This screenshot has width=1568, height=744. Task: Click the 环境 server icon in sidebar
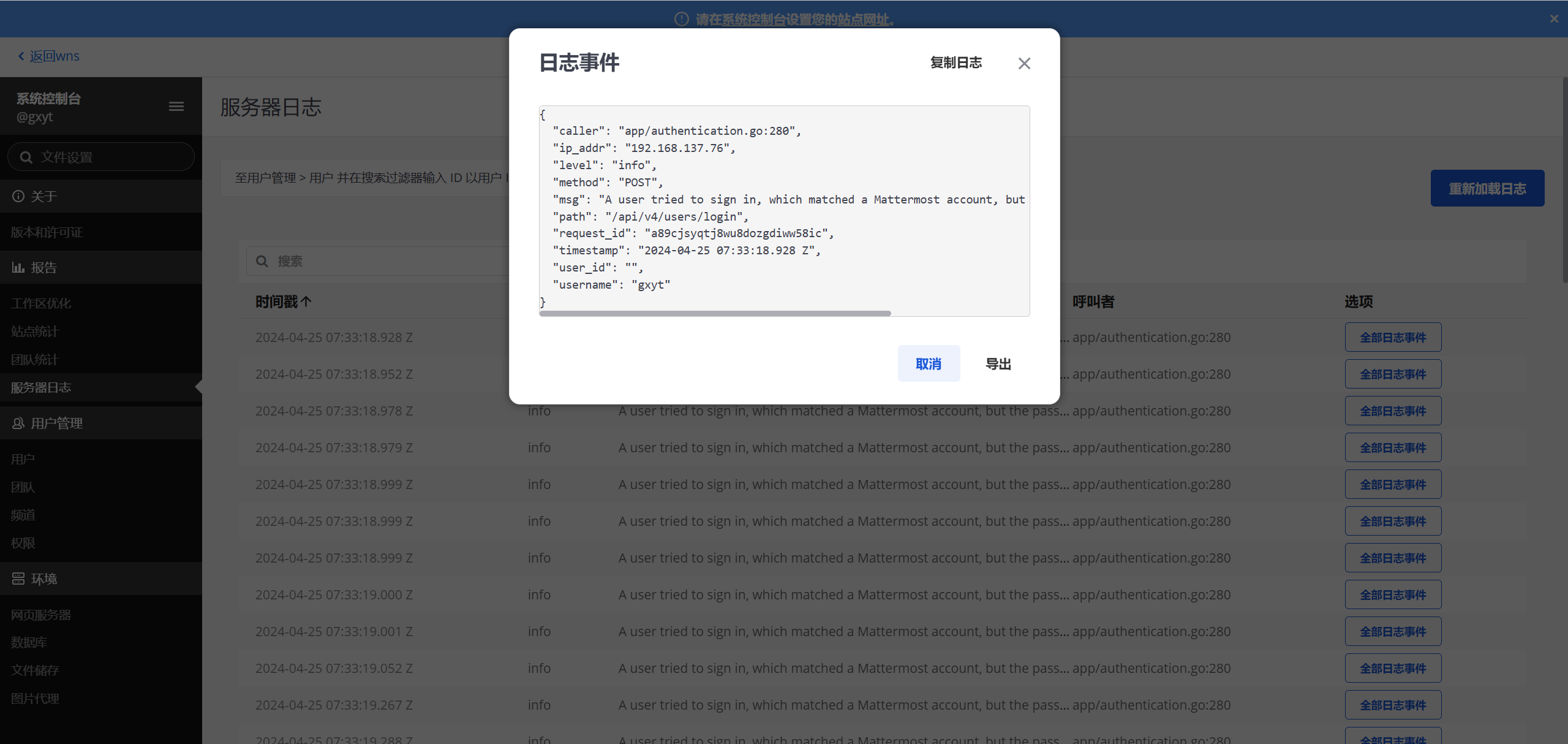pos(18,579)
